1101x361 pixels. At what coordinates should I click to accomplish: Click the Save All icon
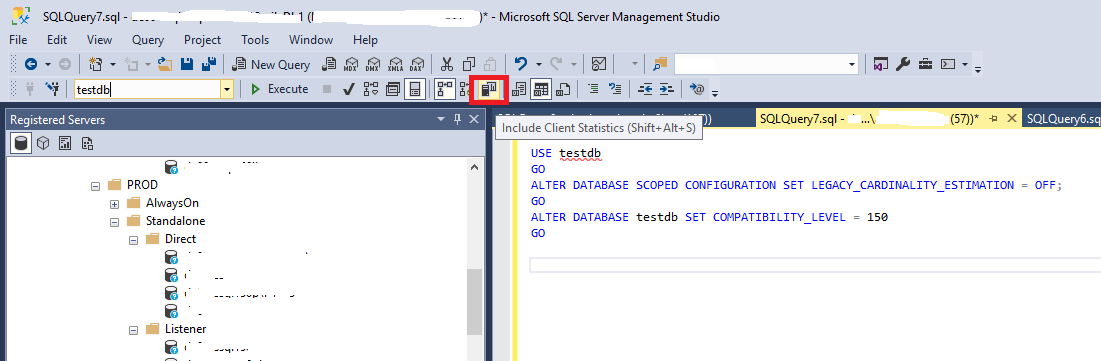coord(208,64)
